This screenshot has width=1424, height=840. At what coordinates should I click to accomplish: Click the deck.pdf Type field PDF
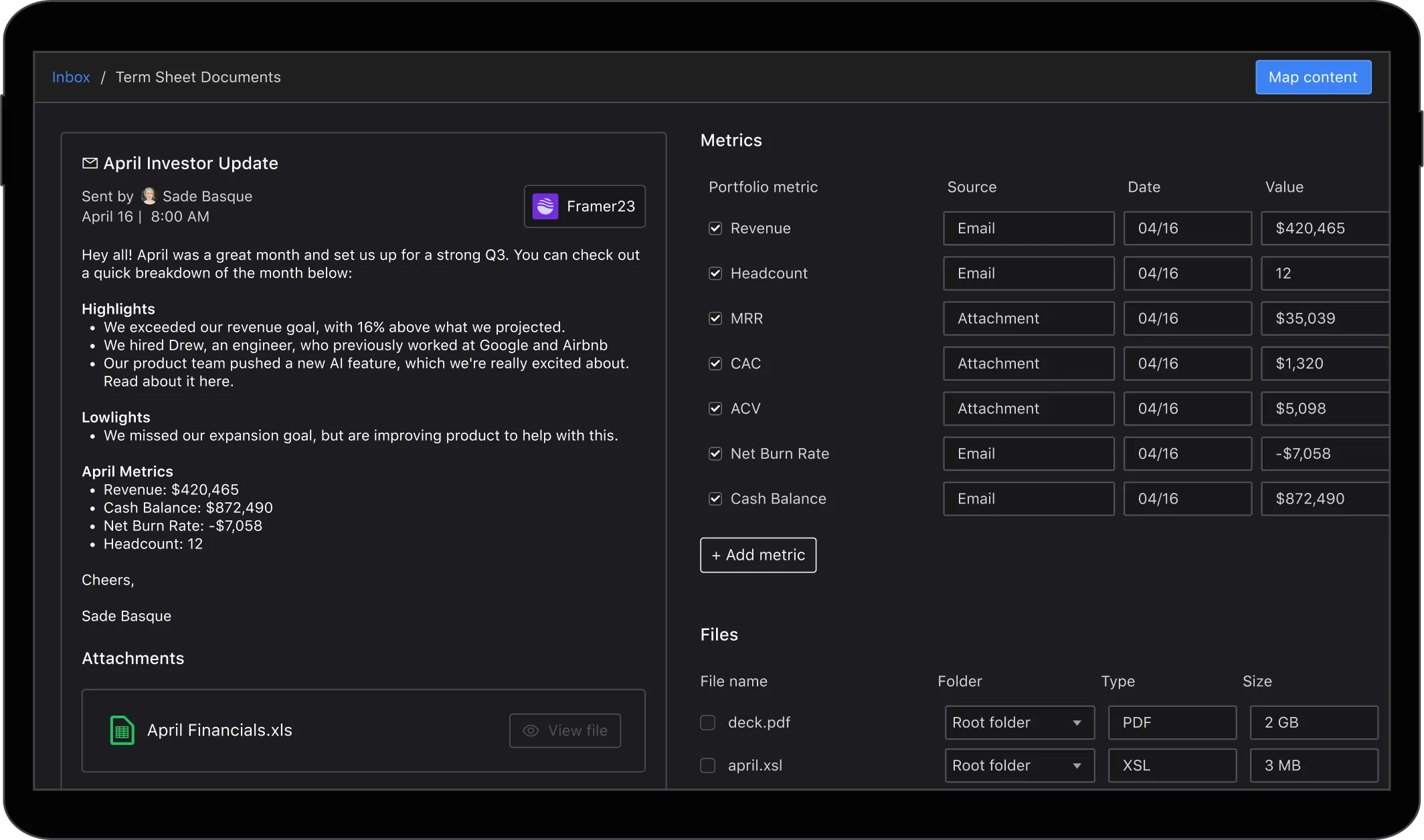pyautogui.click(x=1172, y=722)
